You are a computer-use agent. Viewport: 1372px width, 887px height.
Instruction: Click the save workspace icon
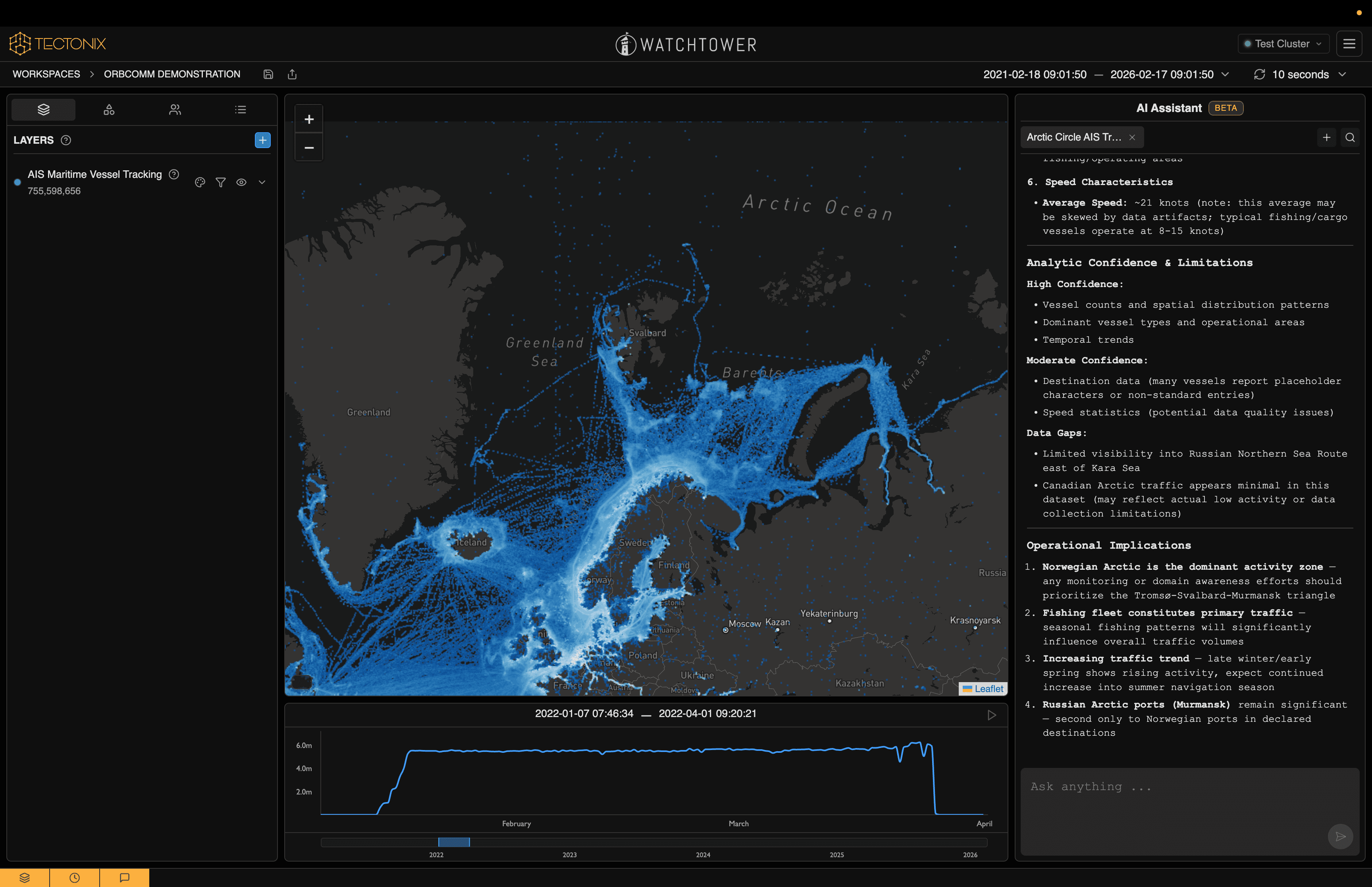click(x=268, y=74)
